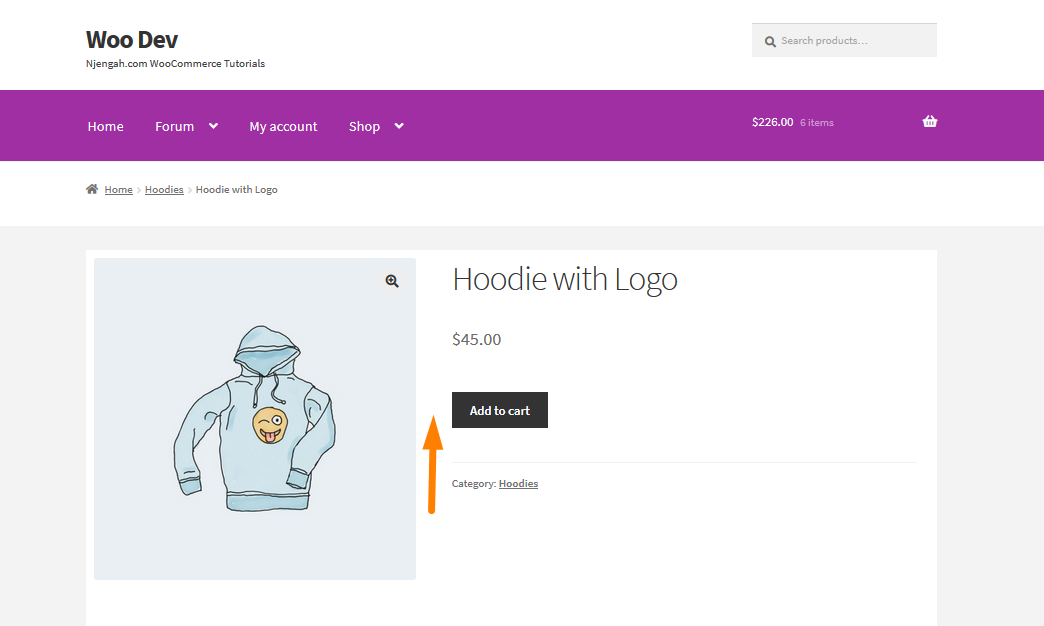This screenshot has width=1044, height=626.
Task: Click the 6 items cart count
Action: [x=817, y=123]
